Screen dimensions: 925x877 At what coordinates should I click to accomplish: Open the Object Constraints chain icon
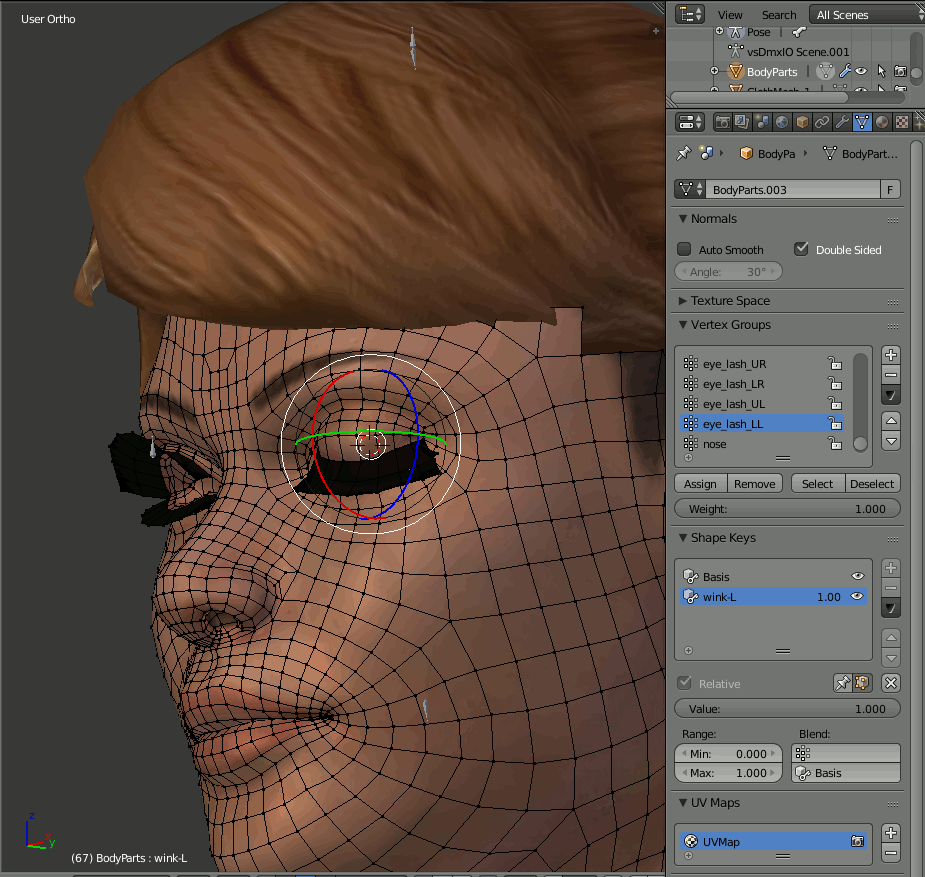[822, 122]
